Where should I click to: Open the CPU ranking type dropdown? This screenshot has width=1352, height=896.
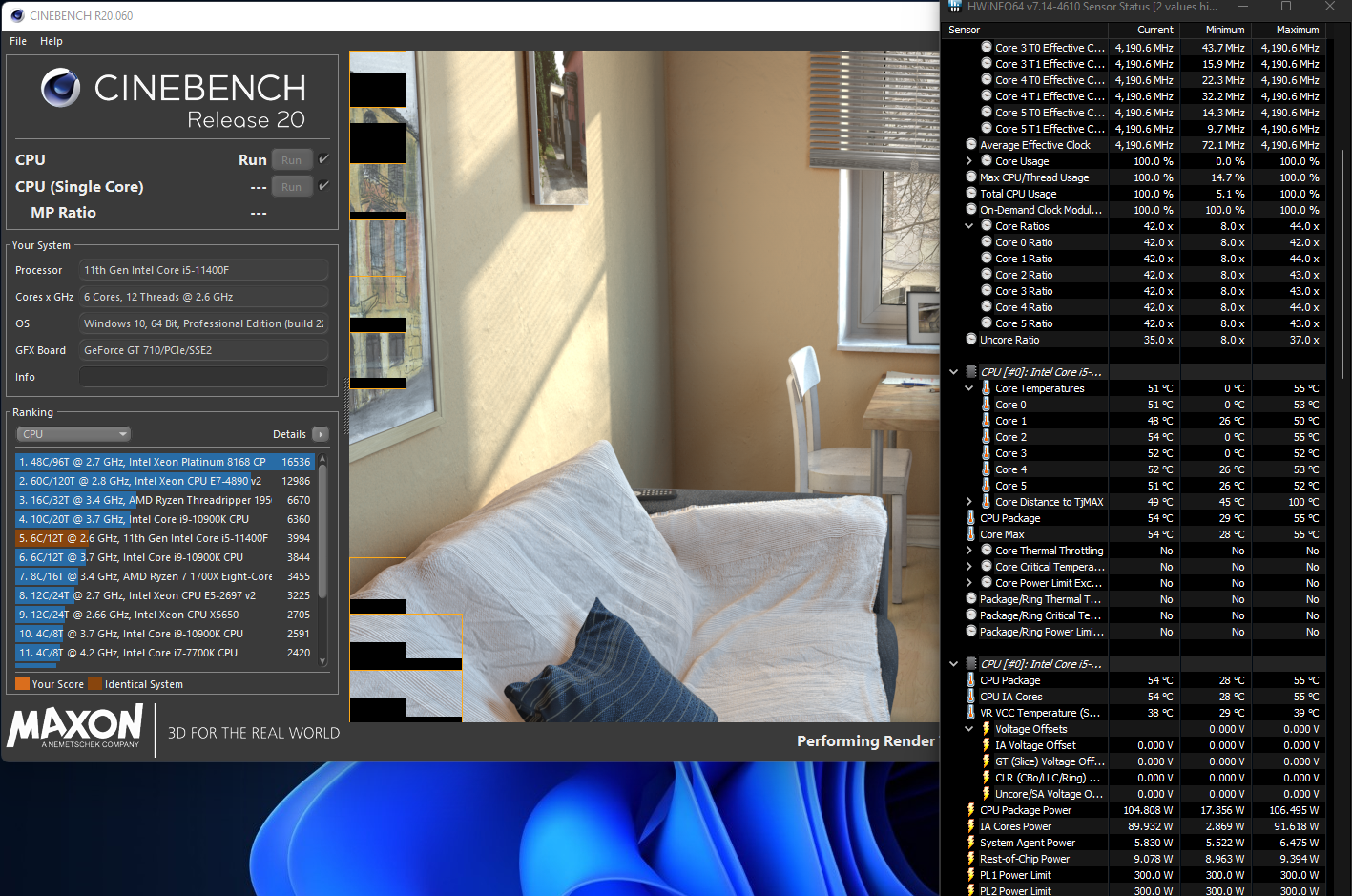[73, 434]
